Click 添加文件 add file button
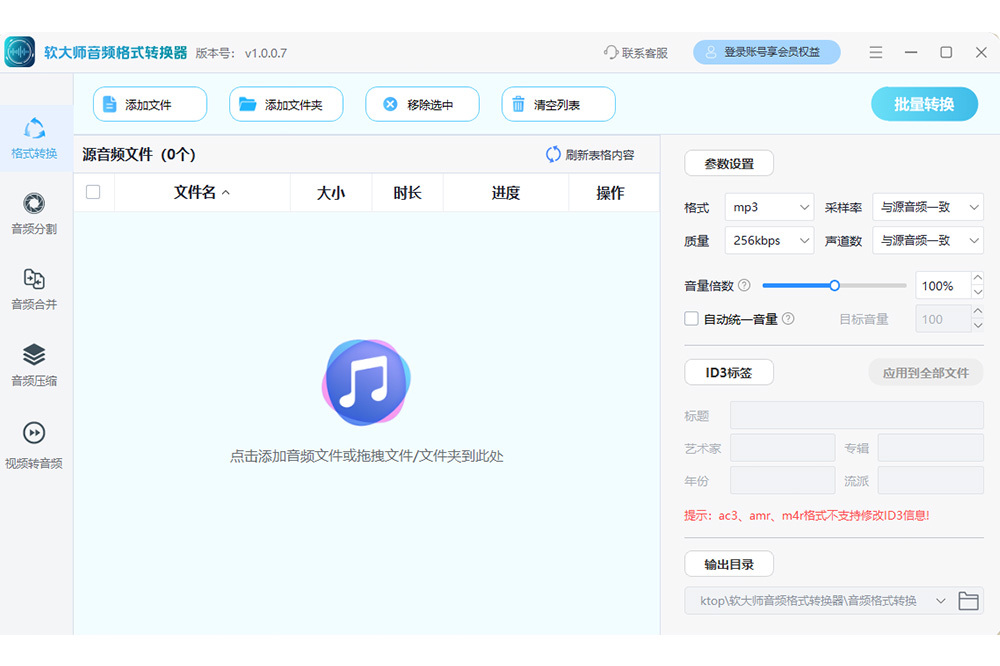The image size is (1000, 666). [x=150, y=104]
